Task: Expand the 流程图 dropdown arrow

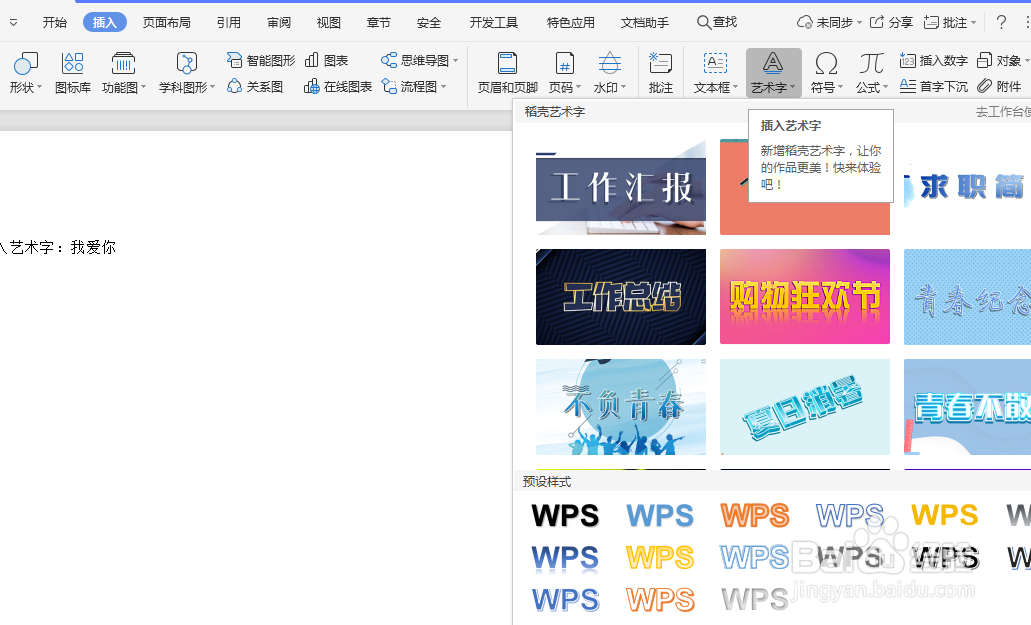Action: [x=443, y=87]
